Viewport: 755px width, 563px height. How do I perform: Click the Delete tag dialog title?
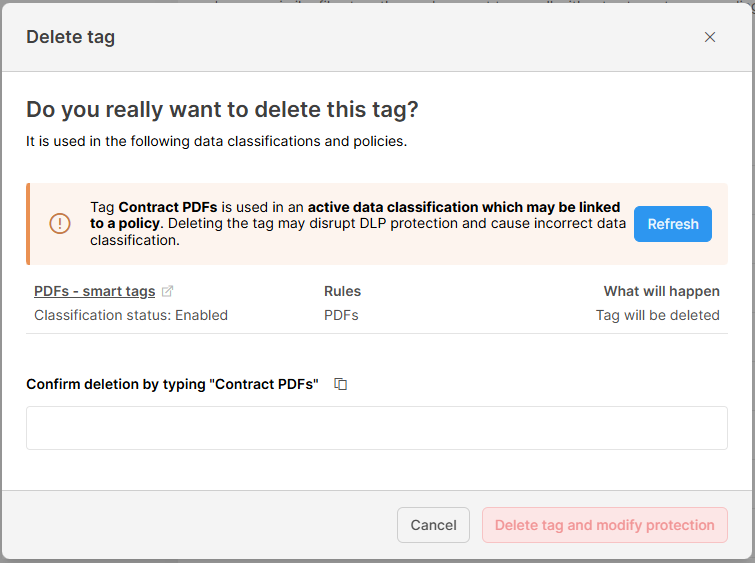[x=70, y=37]
